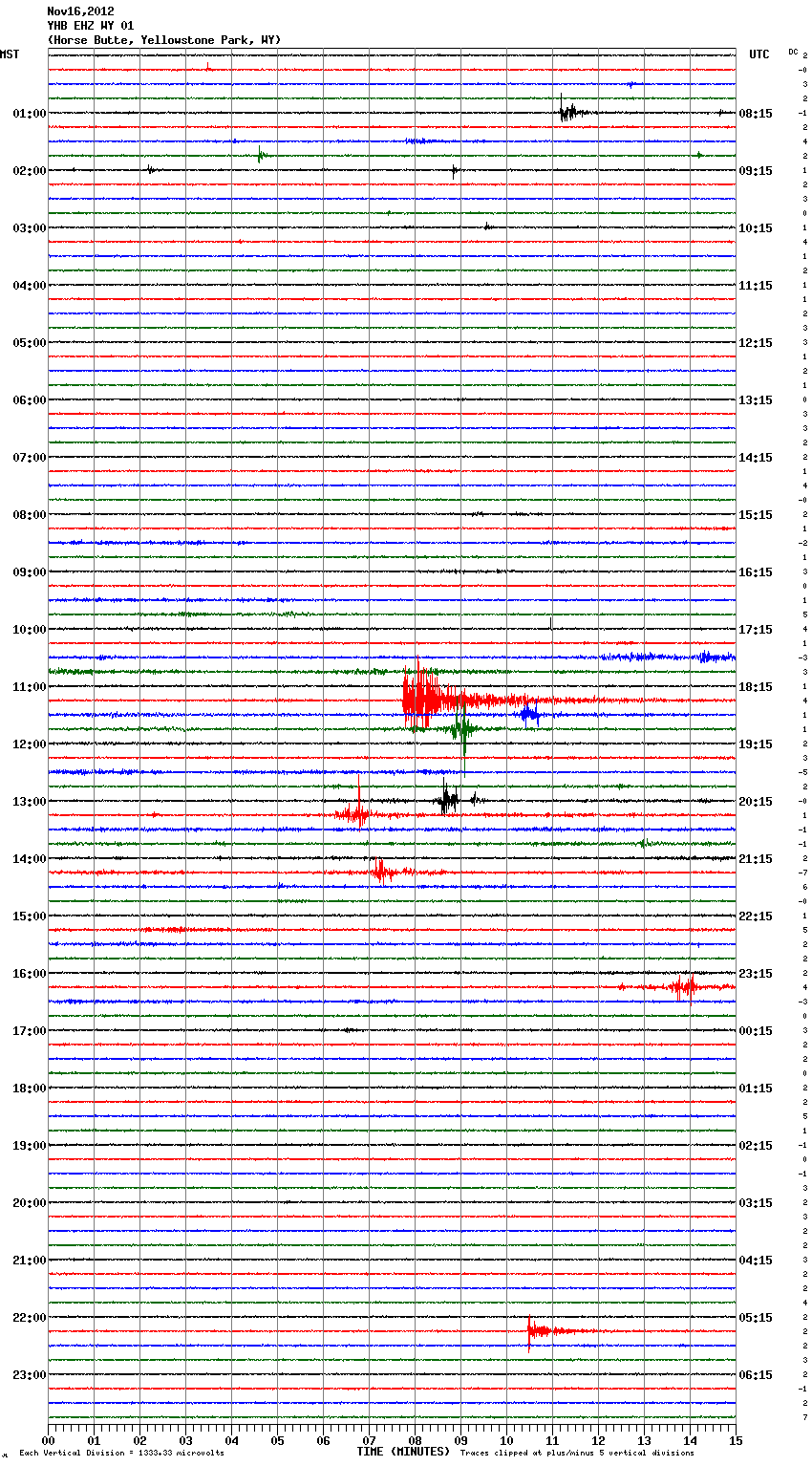Select the 03:00 MST time label
Viewport: 812px width, 1466px height.
[x=30, y=228]
